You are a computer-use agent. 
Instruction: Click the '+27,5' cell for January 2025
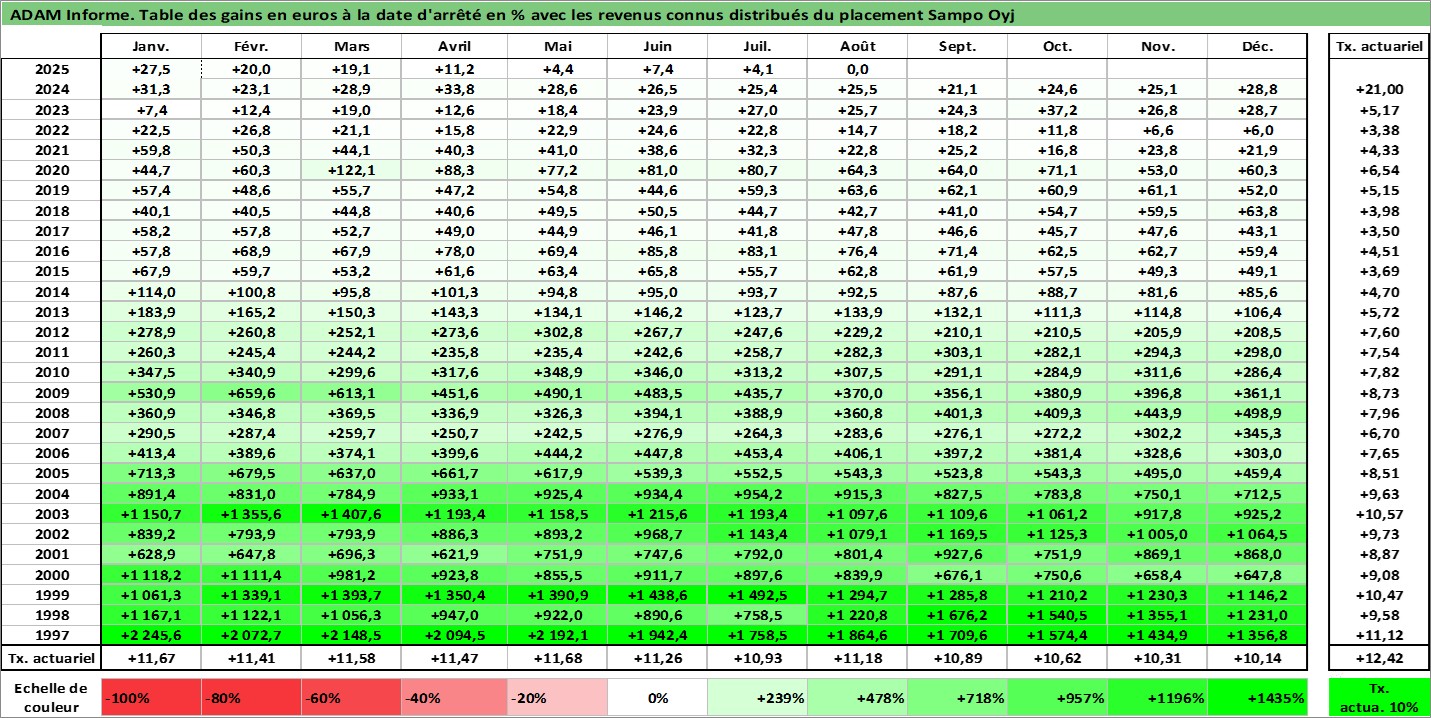[152, 70]
